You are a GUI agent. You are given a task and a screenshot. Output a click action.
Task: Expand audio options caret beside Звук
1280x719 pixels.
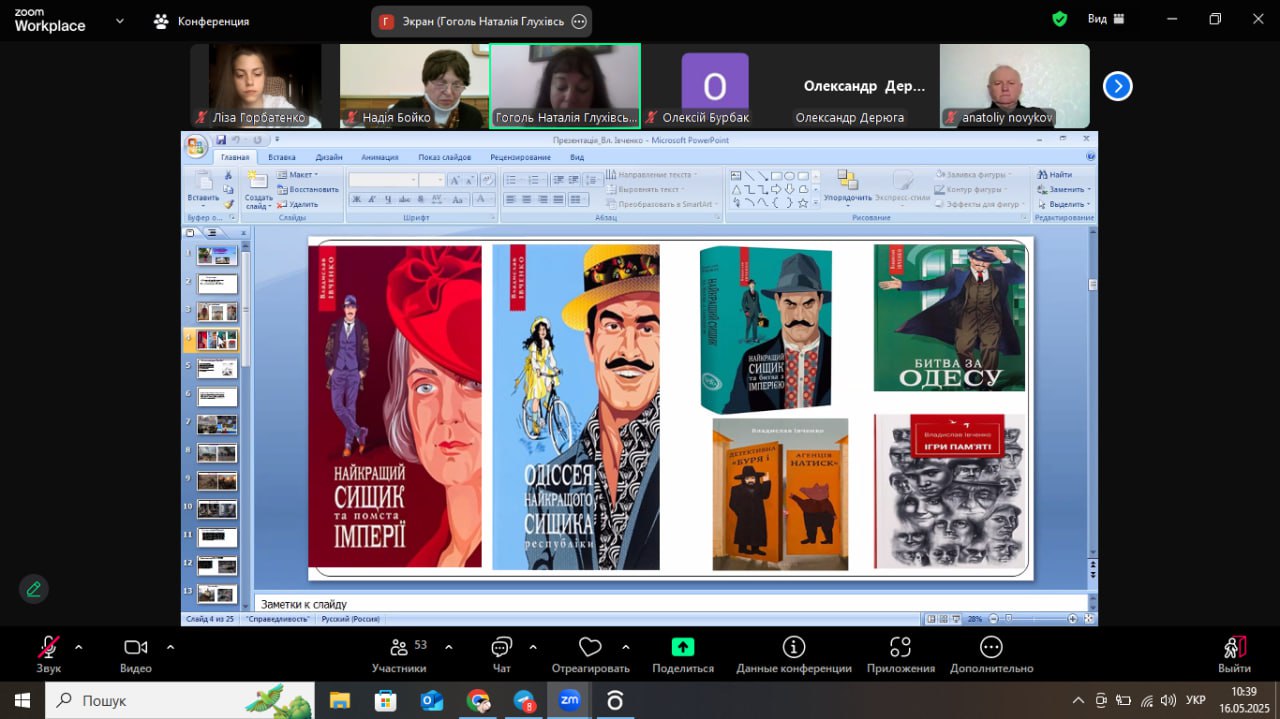(79, 646)
